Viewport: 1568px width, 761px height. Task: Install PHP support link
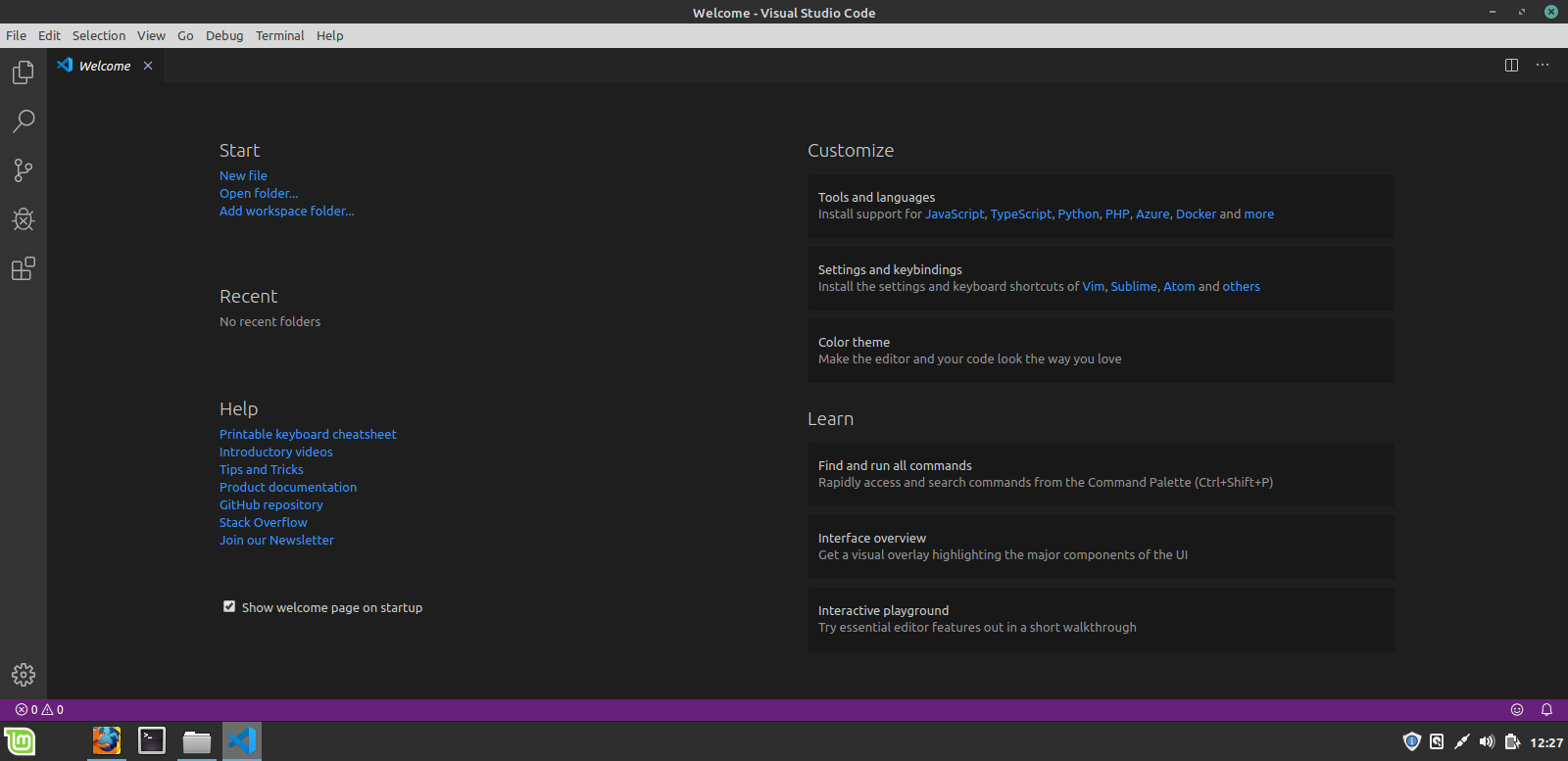tap(1117, 214)
